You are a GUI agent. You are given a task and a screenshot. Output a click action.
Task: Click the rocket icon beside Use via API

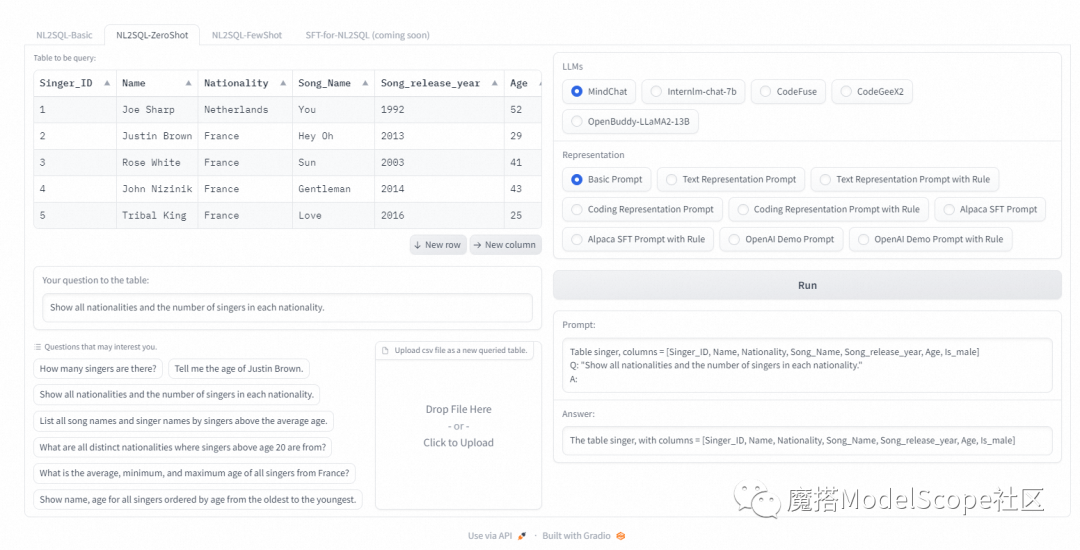click(x=523, y=536)
